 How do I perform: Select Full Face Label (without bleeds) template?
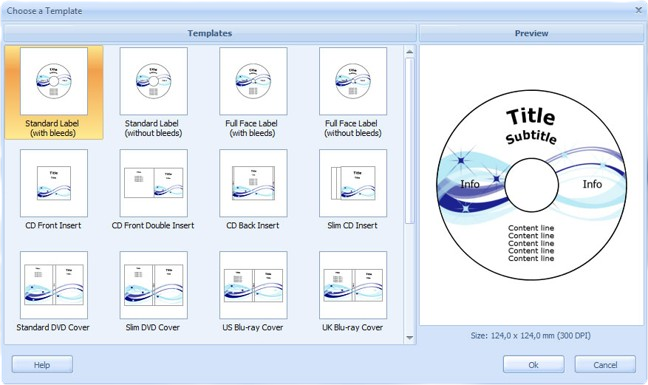click(353, 92)
